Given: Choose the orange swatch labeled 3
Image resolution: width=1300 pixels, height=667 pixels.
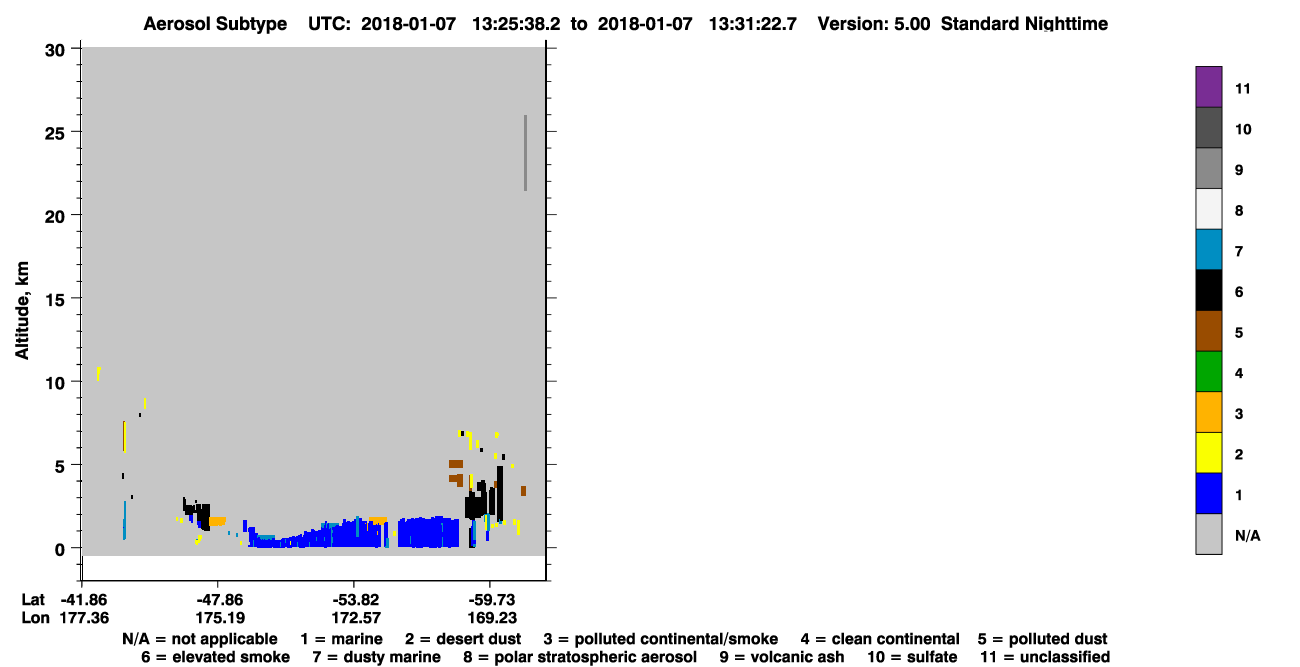Looking at the screenshot, I should coord(1209,412).
